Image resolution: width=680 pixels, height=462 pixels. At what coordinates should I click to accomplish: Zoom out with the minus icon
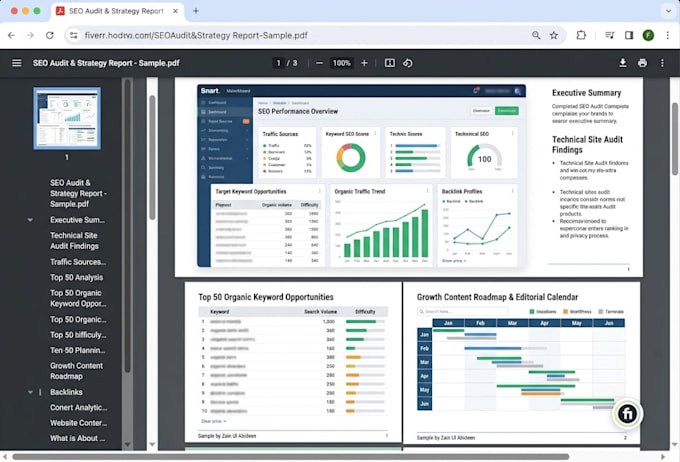[319, 63]
